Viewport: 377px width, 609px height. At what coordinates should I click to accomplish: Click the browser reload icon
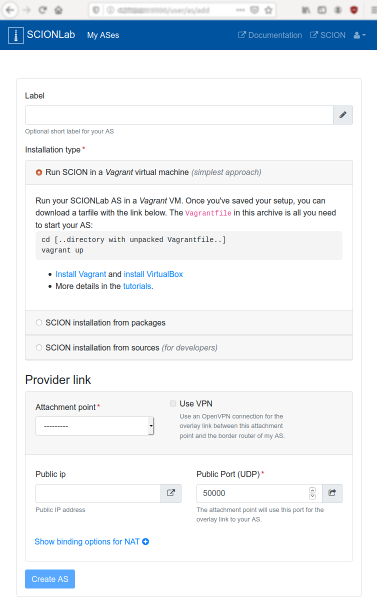(x=43, y=10)
